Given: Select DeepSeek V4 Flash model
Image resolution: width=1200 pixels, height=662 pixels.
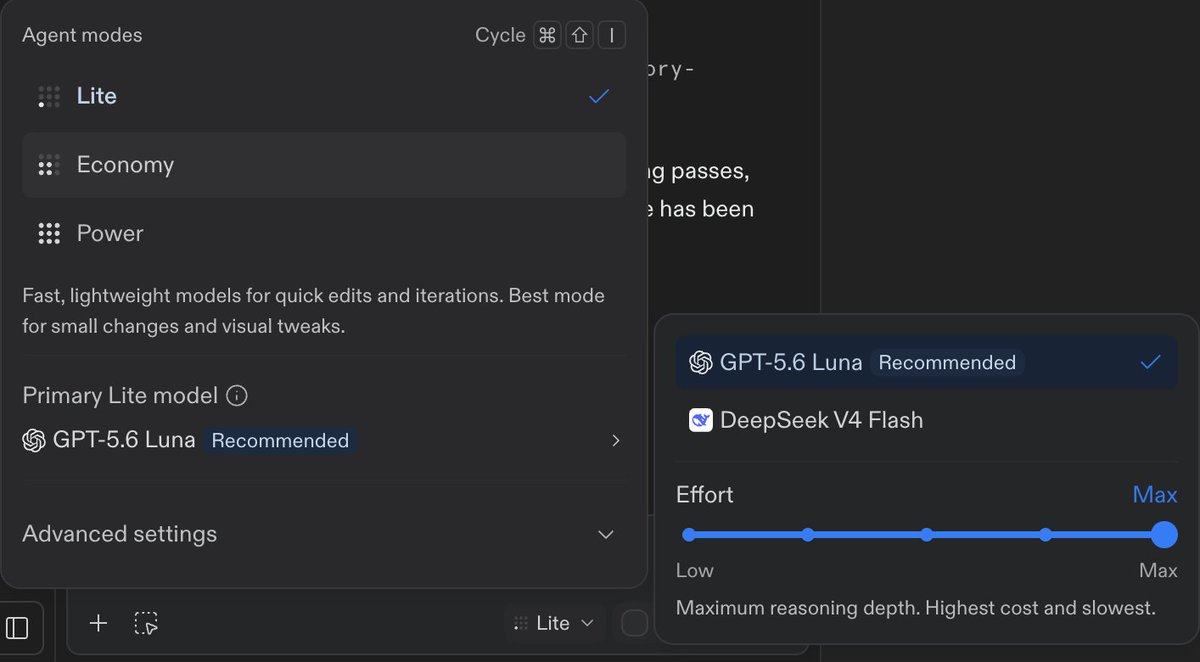Looking at the screenshot, I should click(926, 420).
